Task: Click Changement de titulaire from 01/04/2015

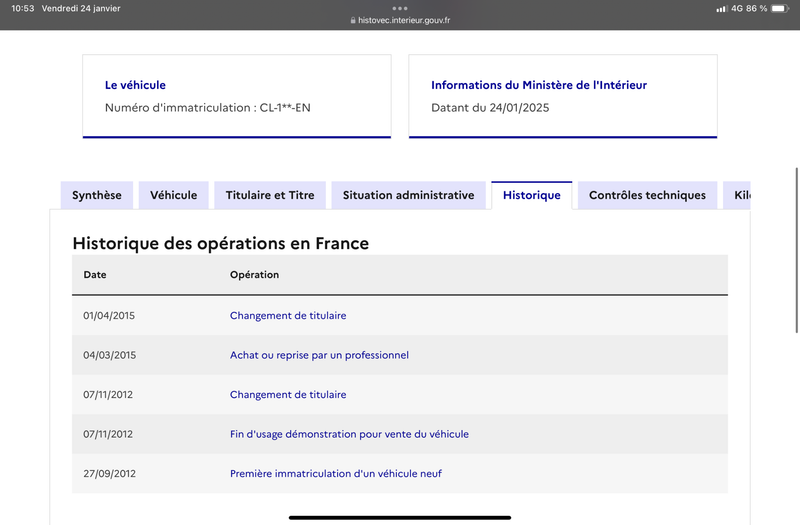Action: click(x=288, y=315)
